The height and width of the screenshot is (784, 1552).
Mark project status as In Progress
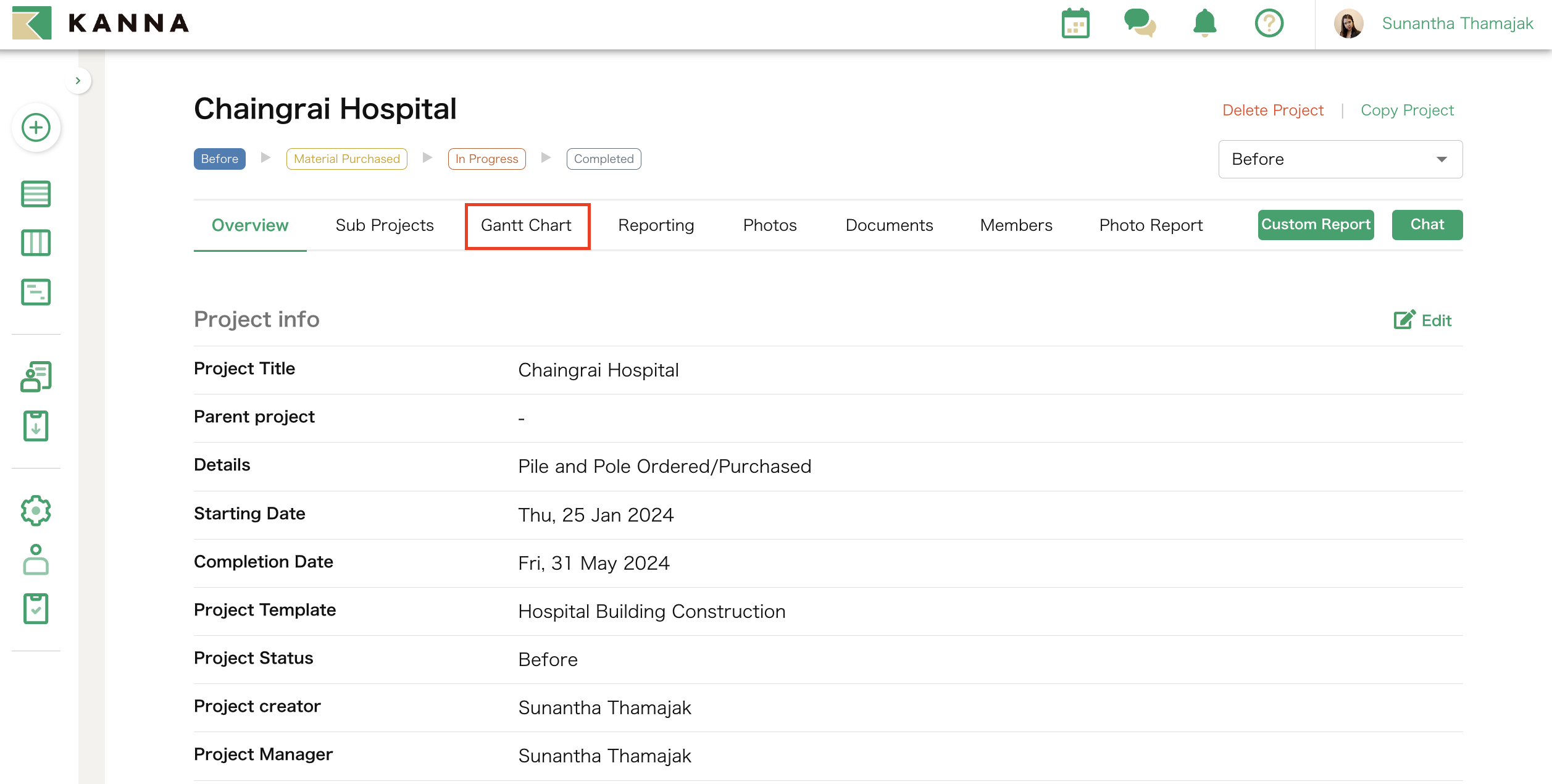pos(486,159)
